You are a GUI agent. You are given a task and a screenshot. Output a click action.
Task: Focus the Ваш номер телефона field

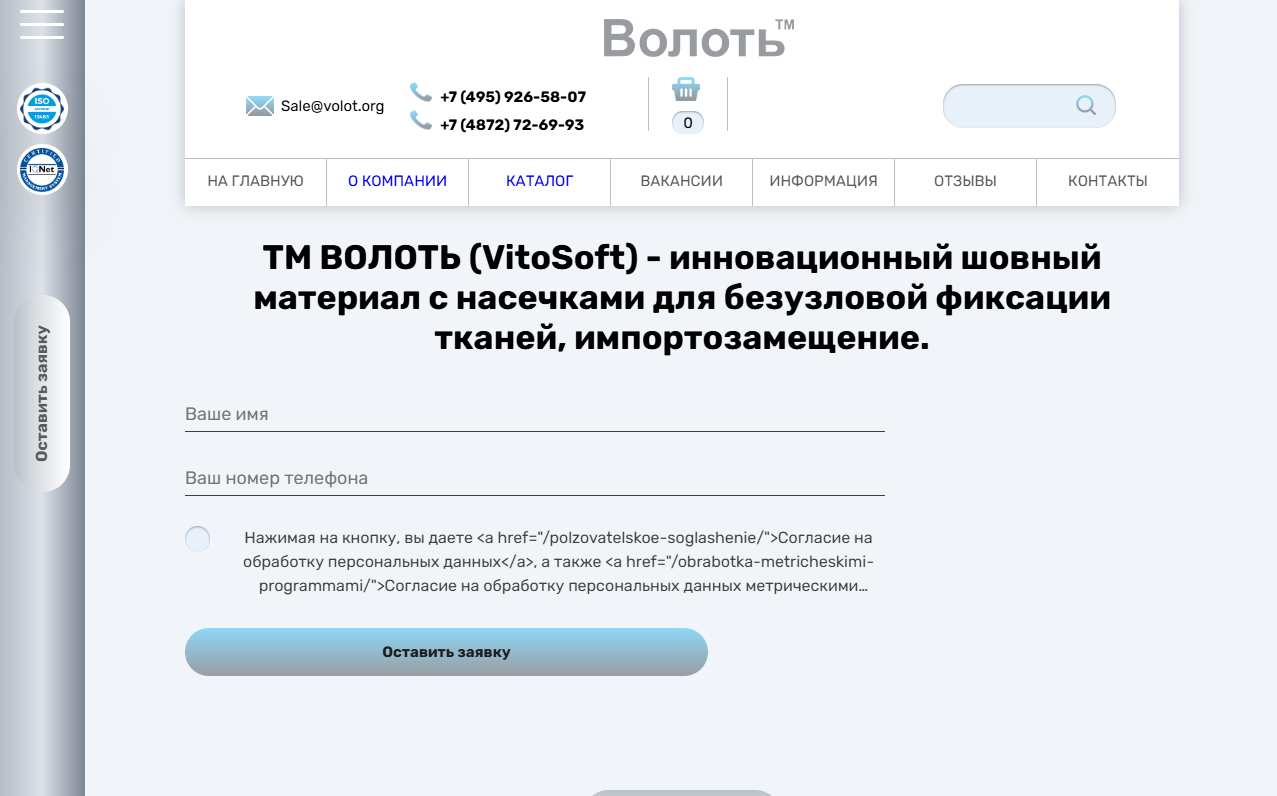coord(535,478)
